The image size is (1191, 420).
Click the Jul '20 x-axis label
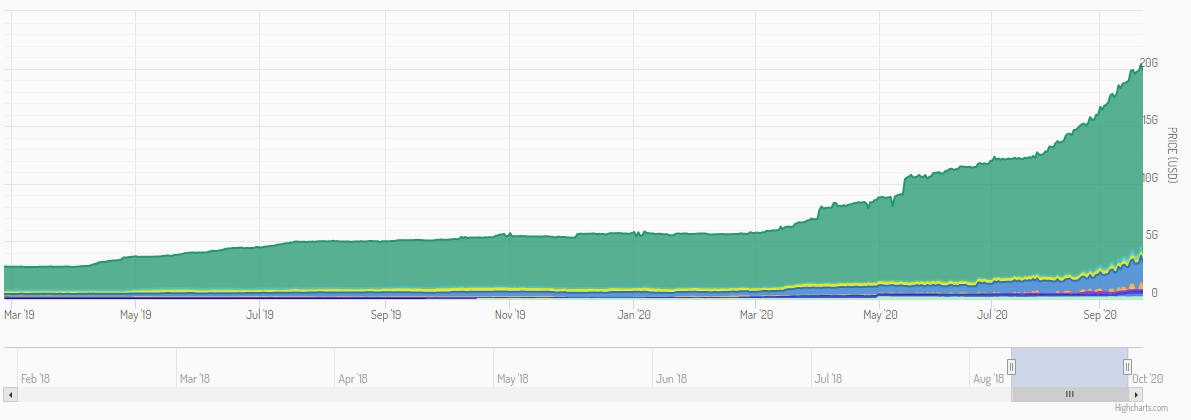(x=992, y=315)
